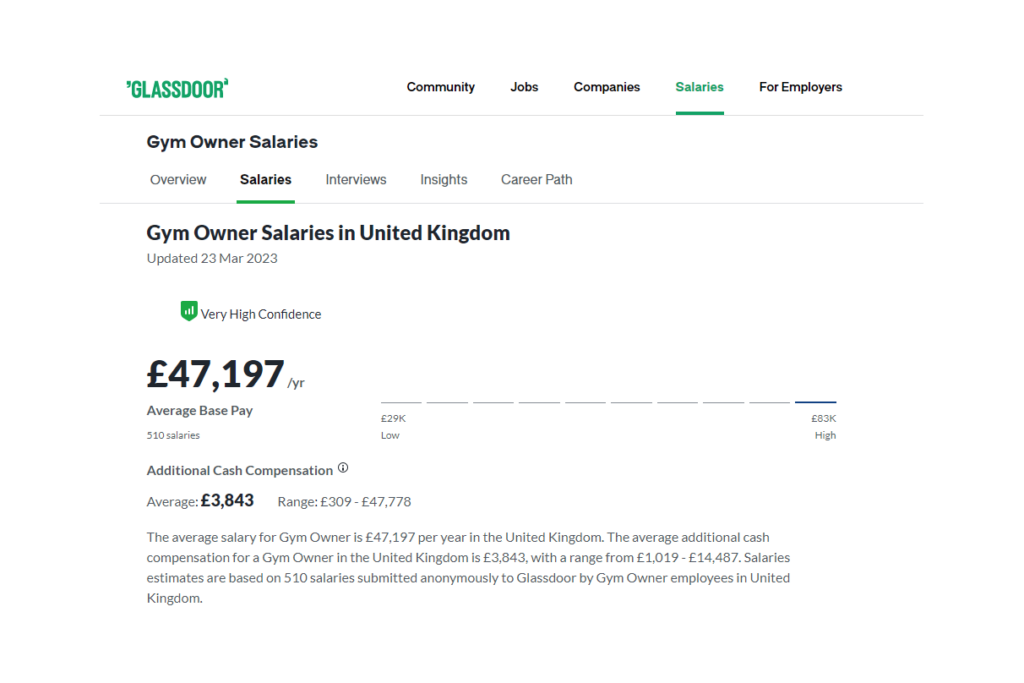
Task: Click the £47,197 average base pay figure
Action: click(216, 374)
